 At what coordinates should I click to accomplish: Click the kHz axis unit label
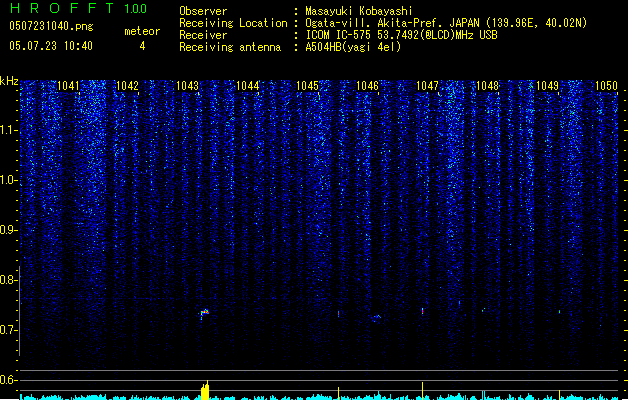coord(9,81)
